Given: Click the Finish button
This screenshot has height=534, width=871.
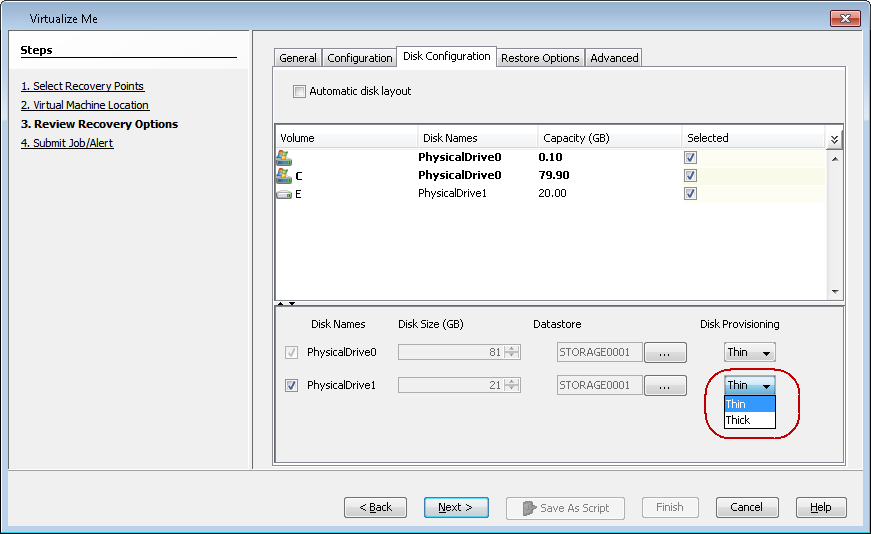Looking at the screenshot, I should 670,507.
